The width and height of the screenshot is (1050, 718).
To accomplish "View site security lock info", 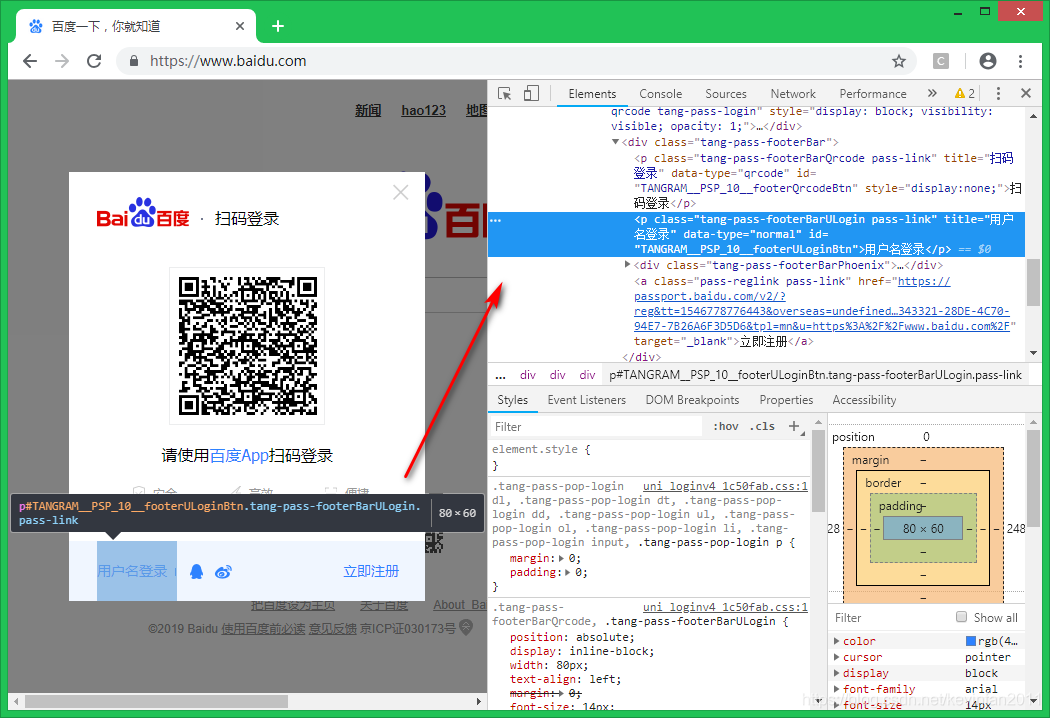I will [x=134, y=61].
